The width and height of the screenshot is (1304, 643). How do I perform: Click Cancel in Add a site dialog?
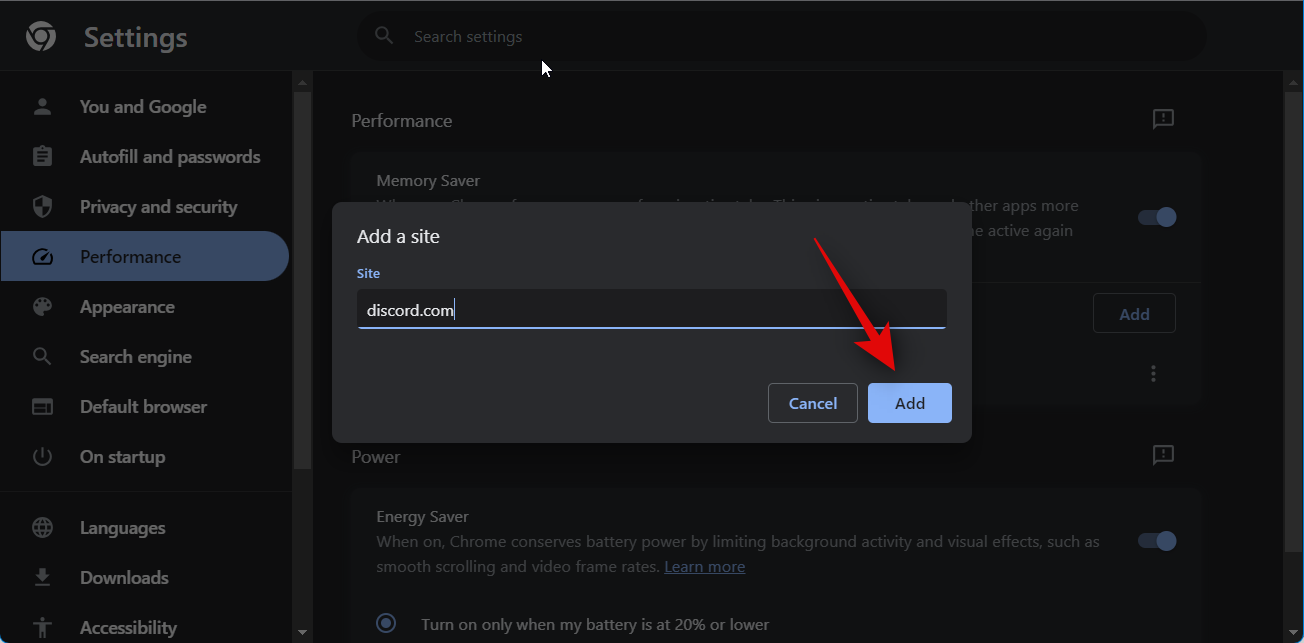[x=813, y=403]
